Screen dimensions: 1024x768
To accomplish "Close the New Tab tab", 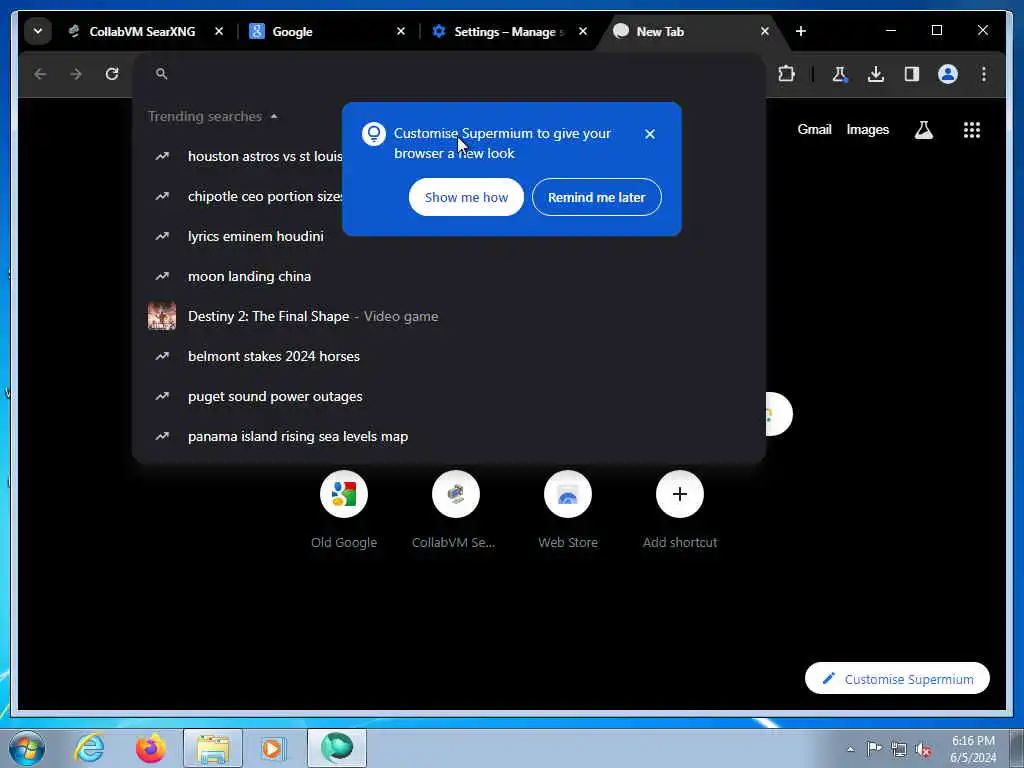I will (765, 31).
